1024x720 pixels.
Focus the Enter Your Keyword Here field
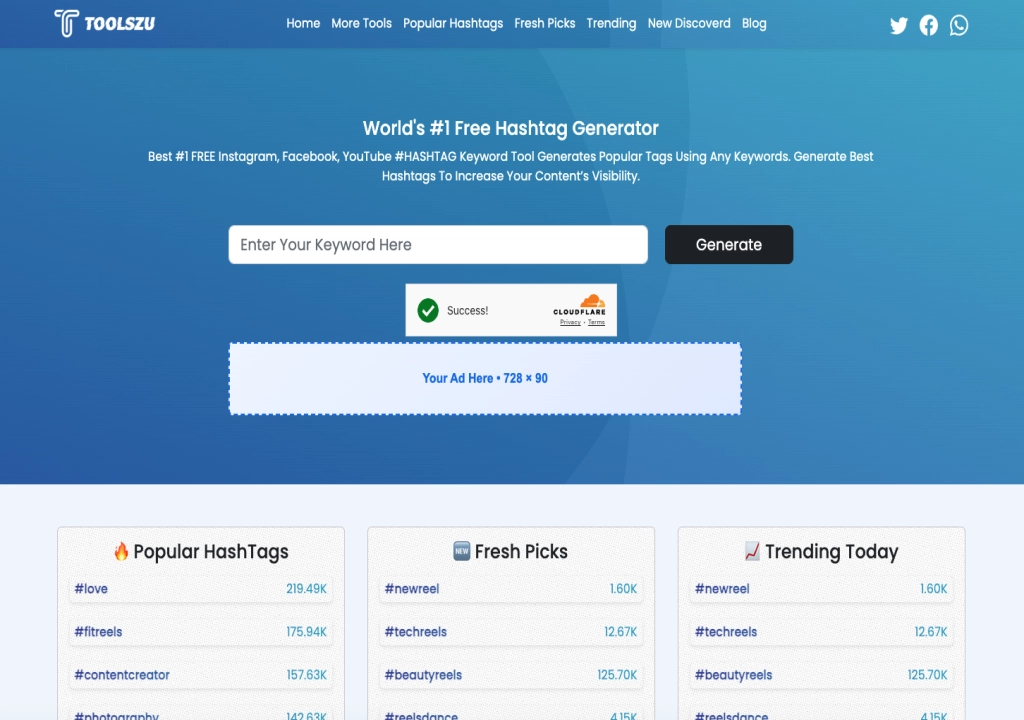coord(438,245)
